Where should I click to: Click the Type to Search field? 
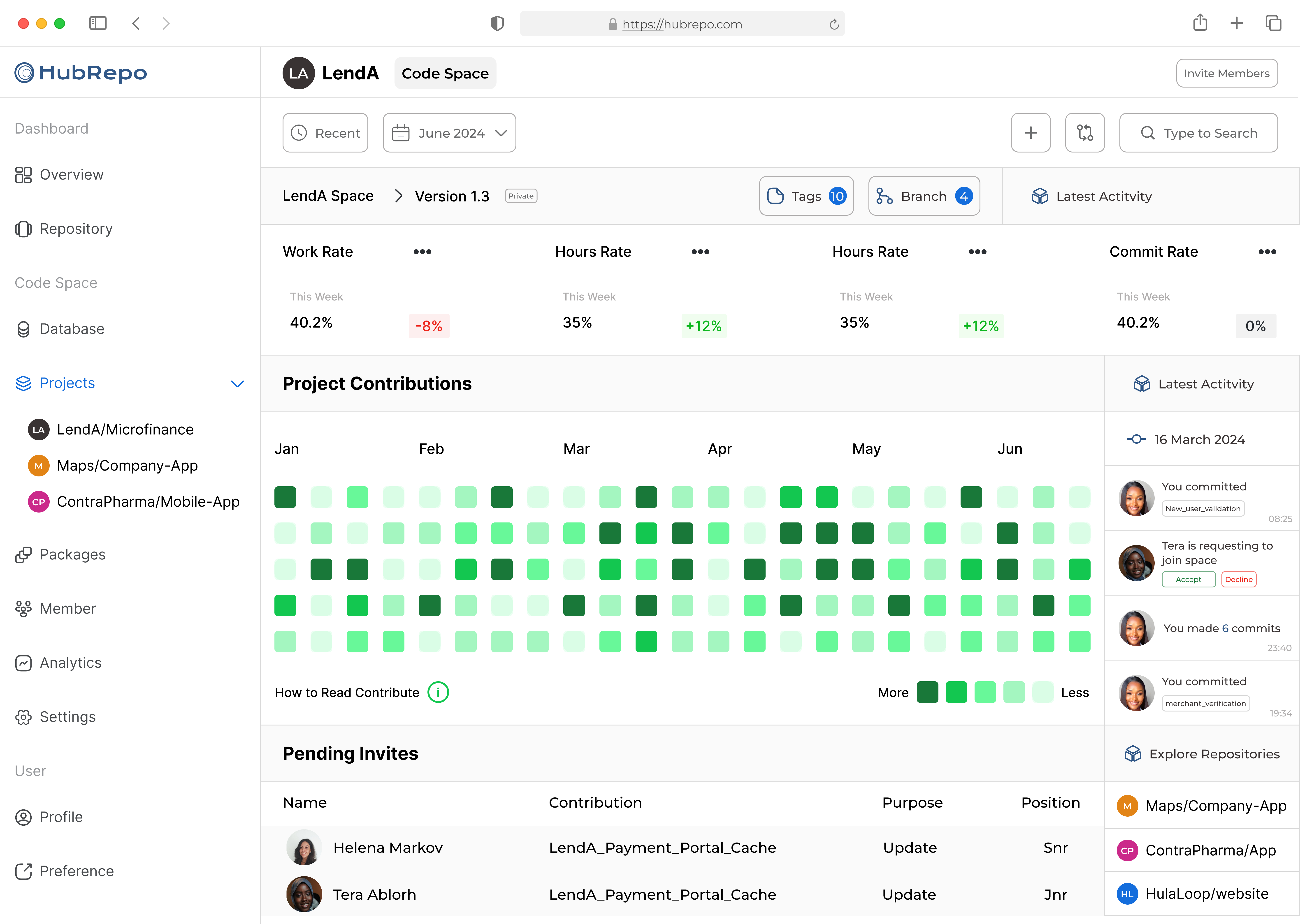[x=1199, y=133]
